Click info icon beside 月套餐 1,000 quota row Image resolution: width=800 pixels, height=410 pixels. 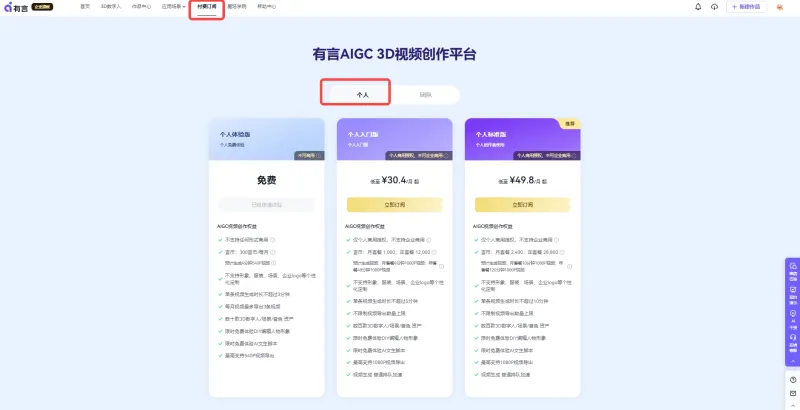434,252
